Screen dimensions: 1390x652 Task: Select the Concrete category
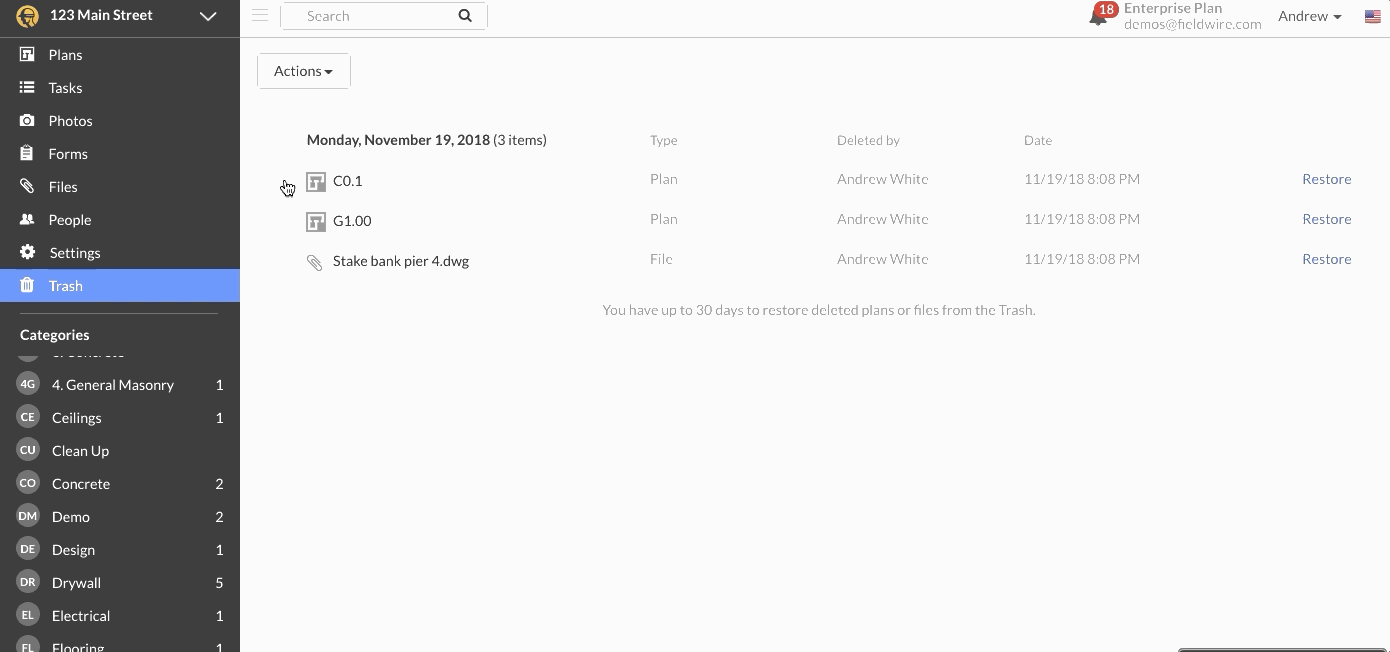(120, 484)
